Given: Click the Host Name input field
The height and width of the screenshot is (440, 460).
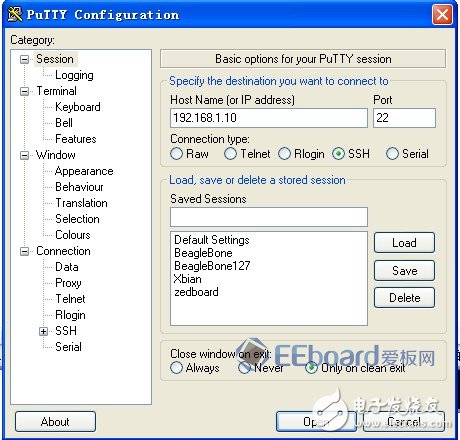Looking at the screenshot, I should pos(269,118).
